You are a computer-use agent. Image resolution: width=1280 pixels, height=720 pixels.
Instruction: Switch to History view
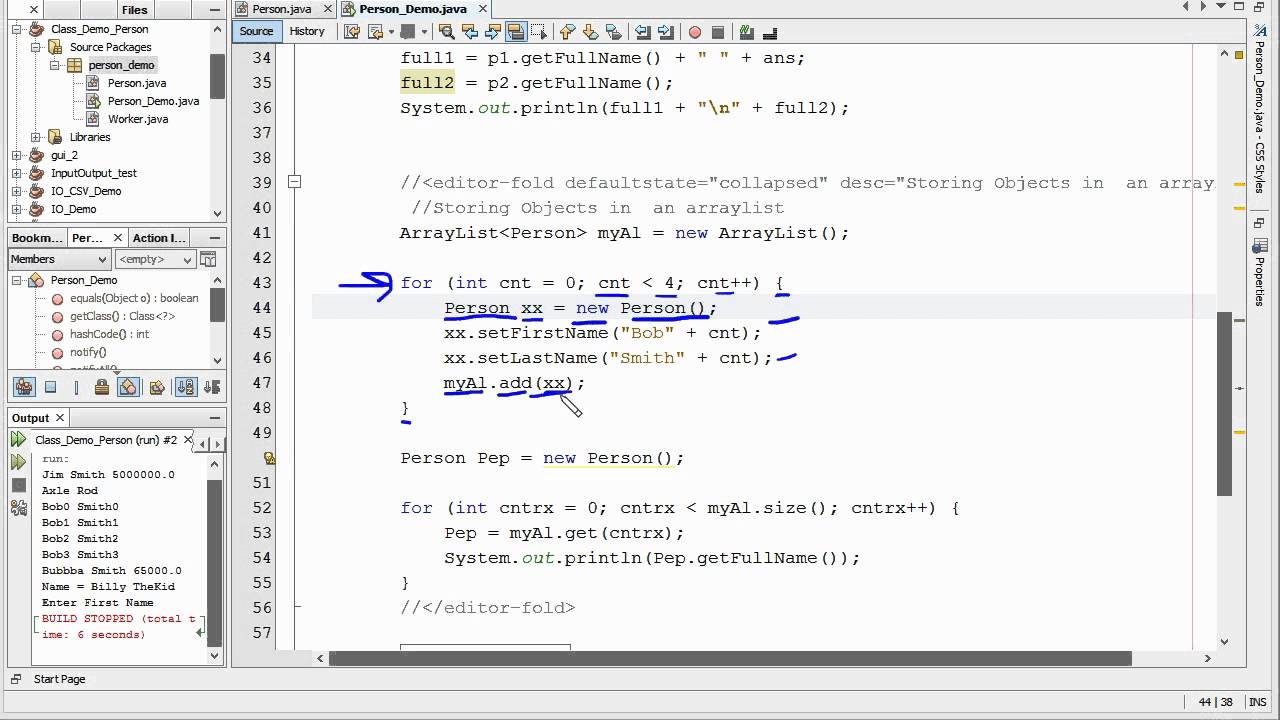[307, 31]
